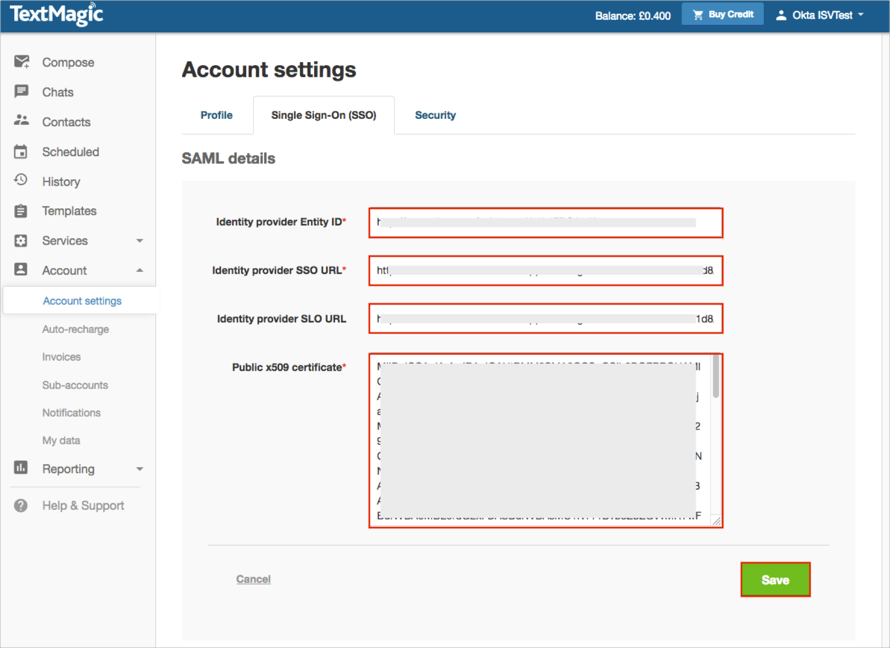Open Auto-recharge in the sidebar

point(75,329)
